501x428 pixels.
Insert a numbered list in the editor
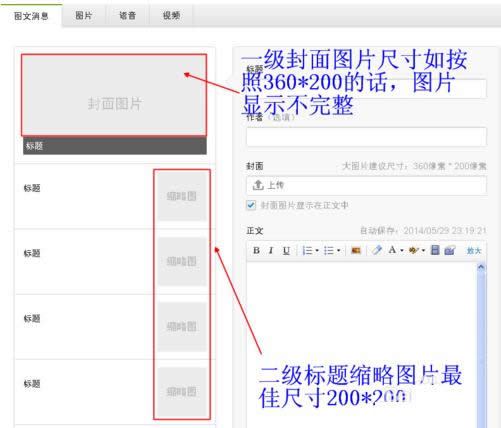tap(307, 250)
